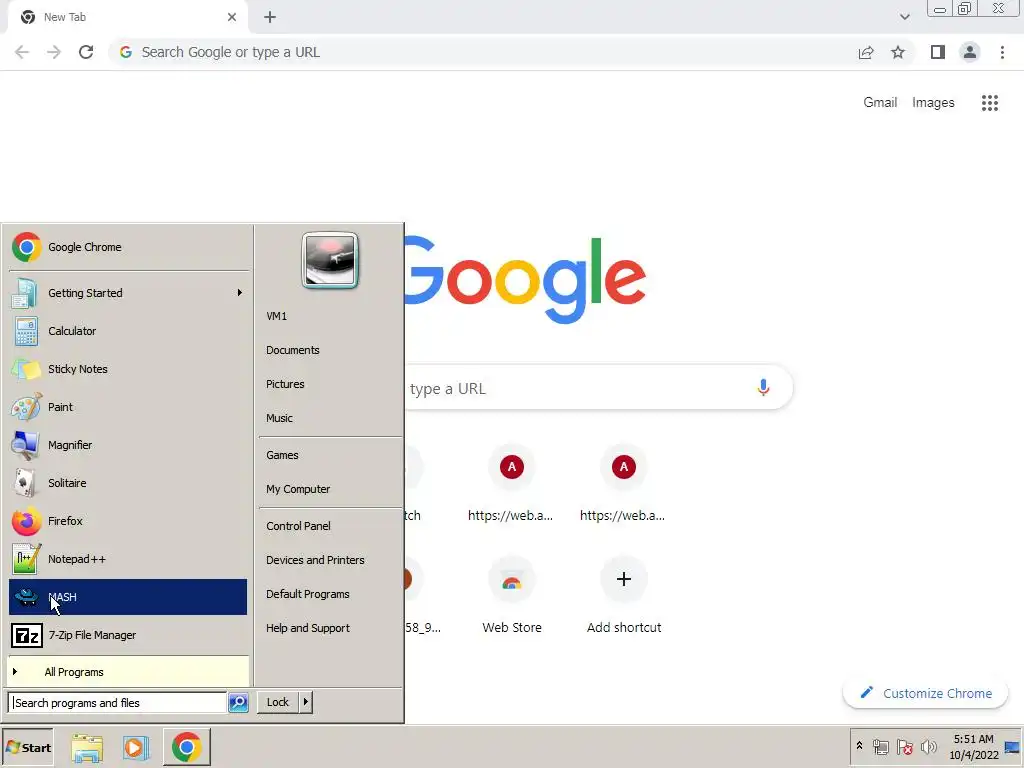The image size is (1024, 768).
Task: Open Chrome three-dot menu
Action: click(1002, 52)
